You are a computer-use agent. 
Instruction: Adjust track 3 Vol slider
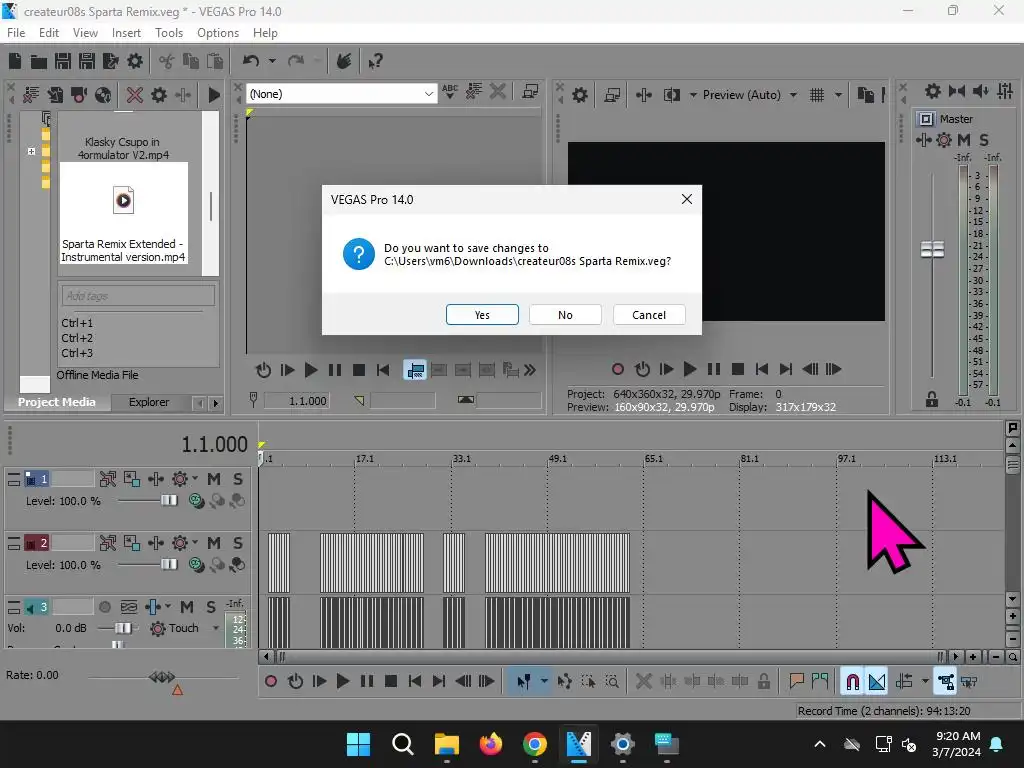[122, 628]
